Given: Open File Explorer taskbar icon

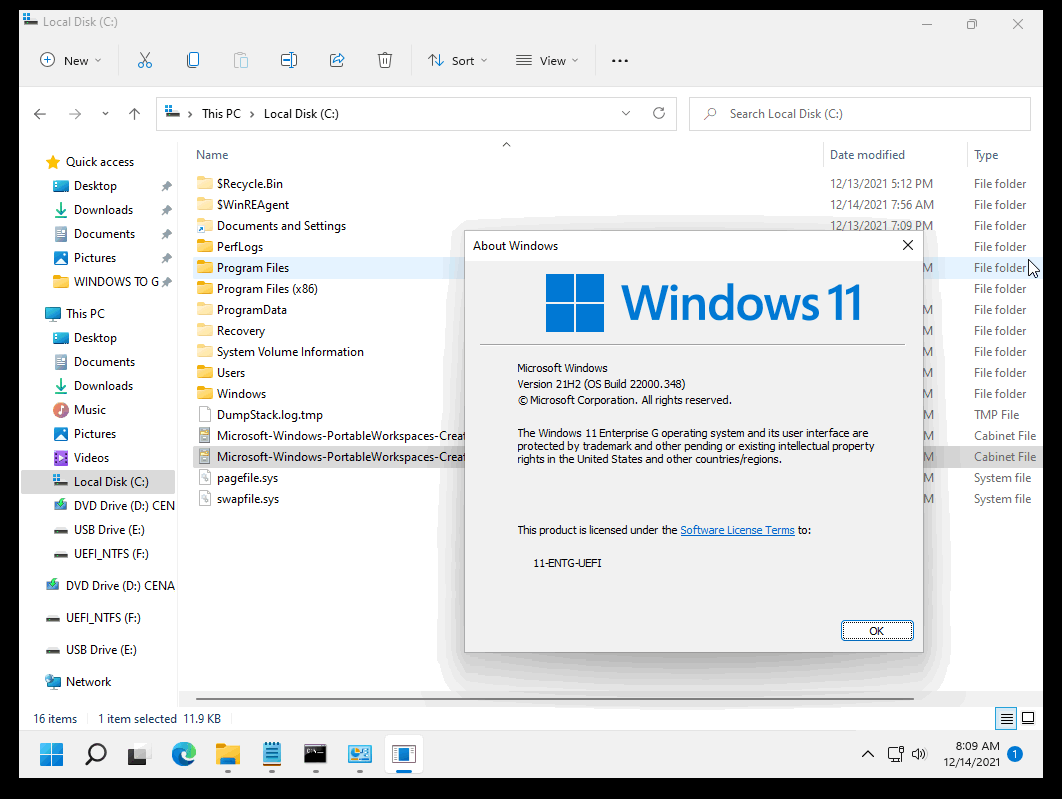Looking at the screenshot, I should 228,754.
